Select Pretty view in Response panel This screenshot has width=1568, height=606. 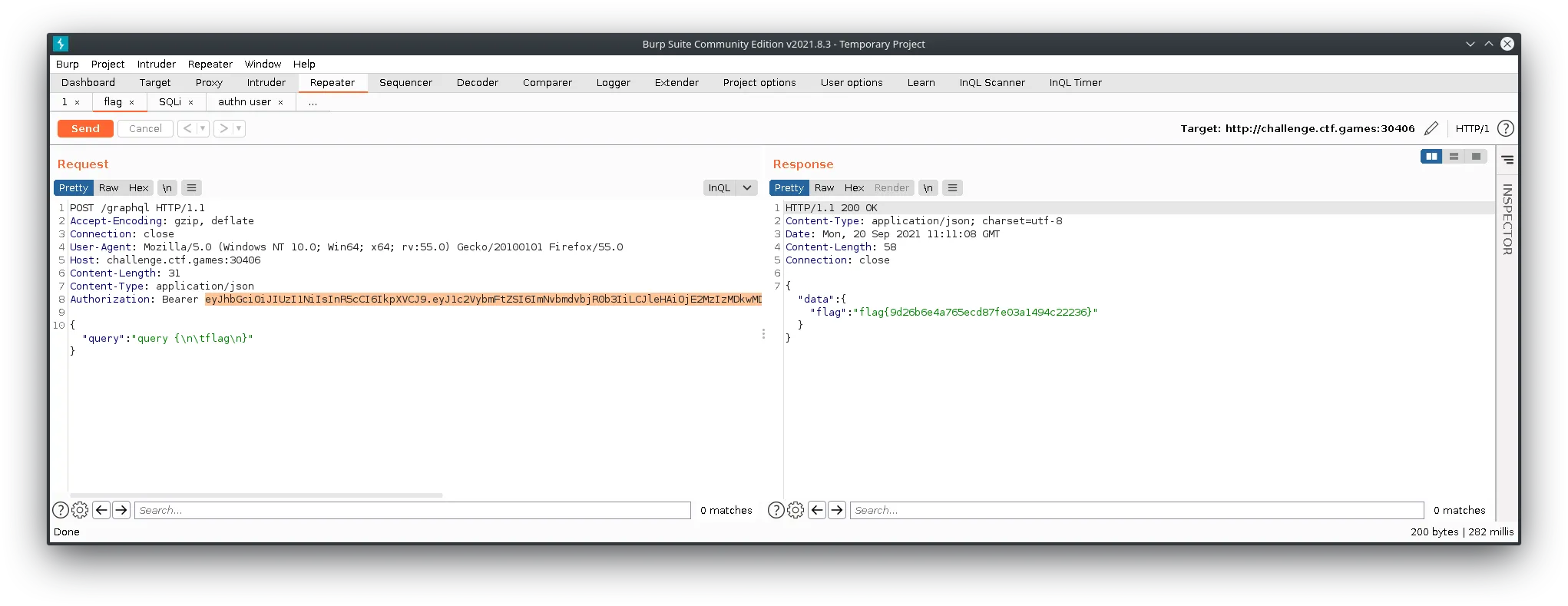(789, 187)
